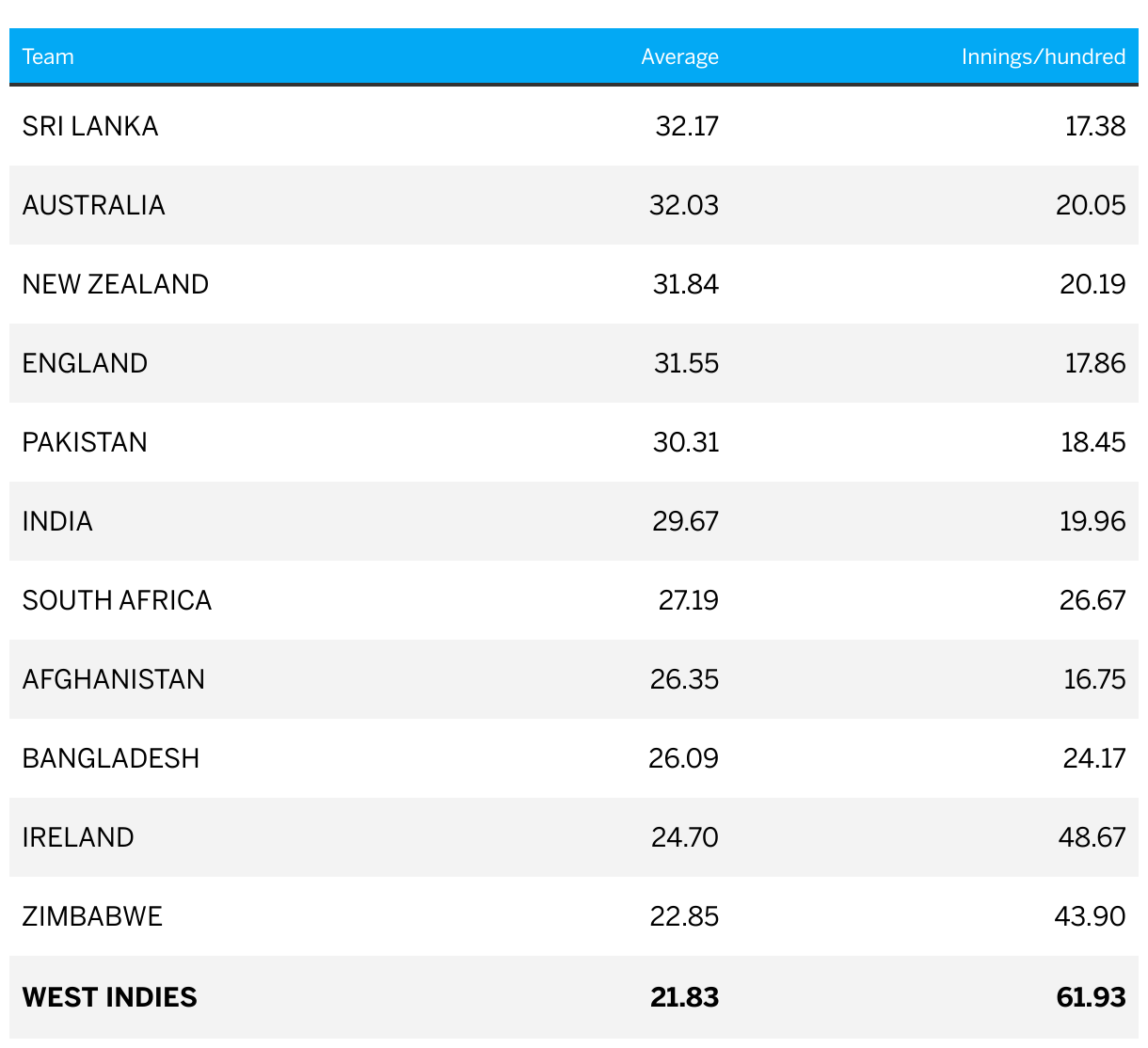
Task: Click the Team column header
Action: pos(48,56)
